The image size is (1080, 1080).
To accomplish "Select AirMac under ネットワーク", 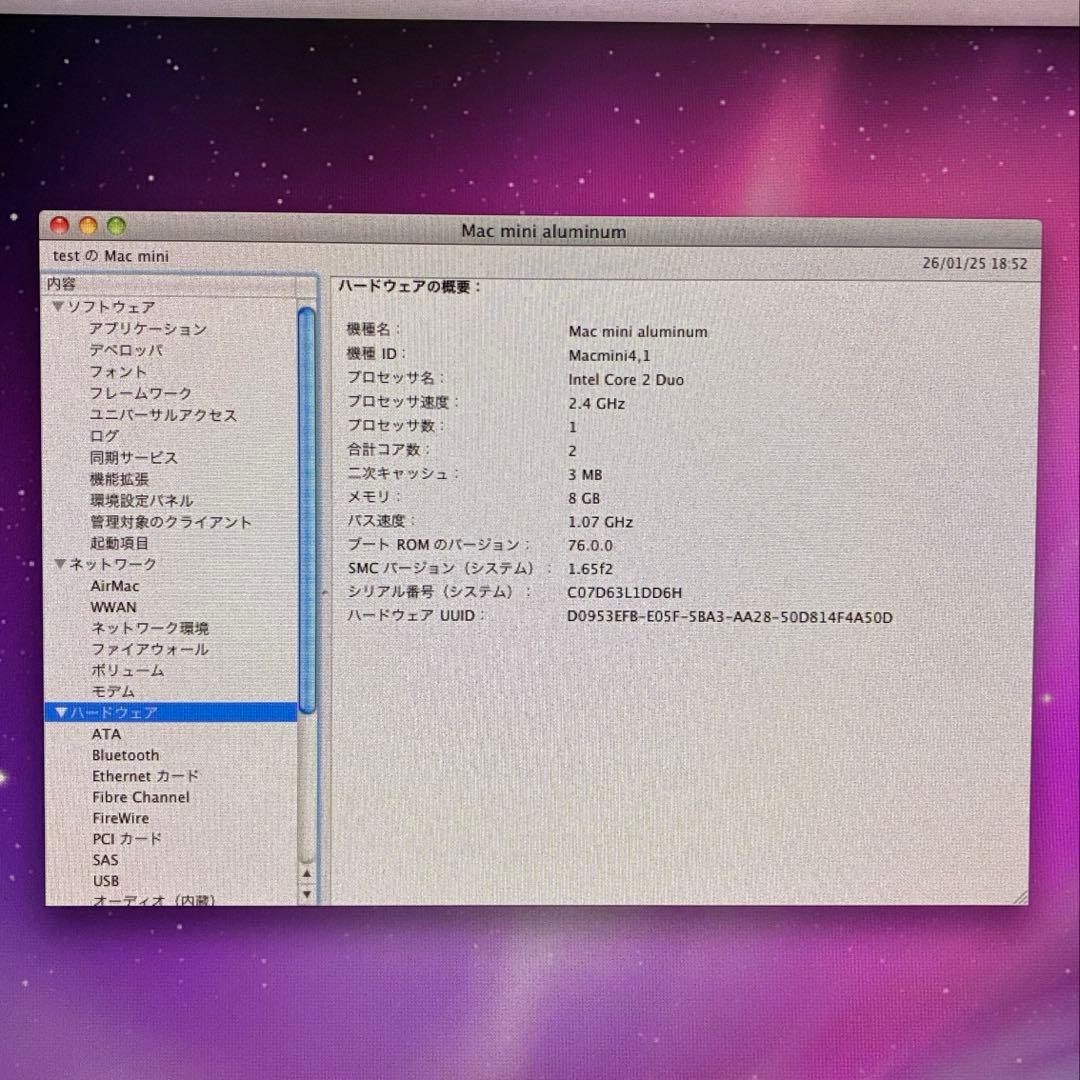I will pyautogui.click(x=113, y=586).
